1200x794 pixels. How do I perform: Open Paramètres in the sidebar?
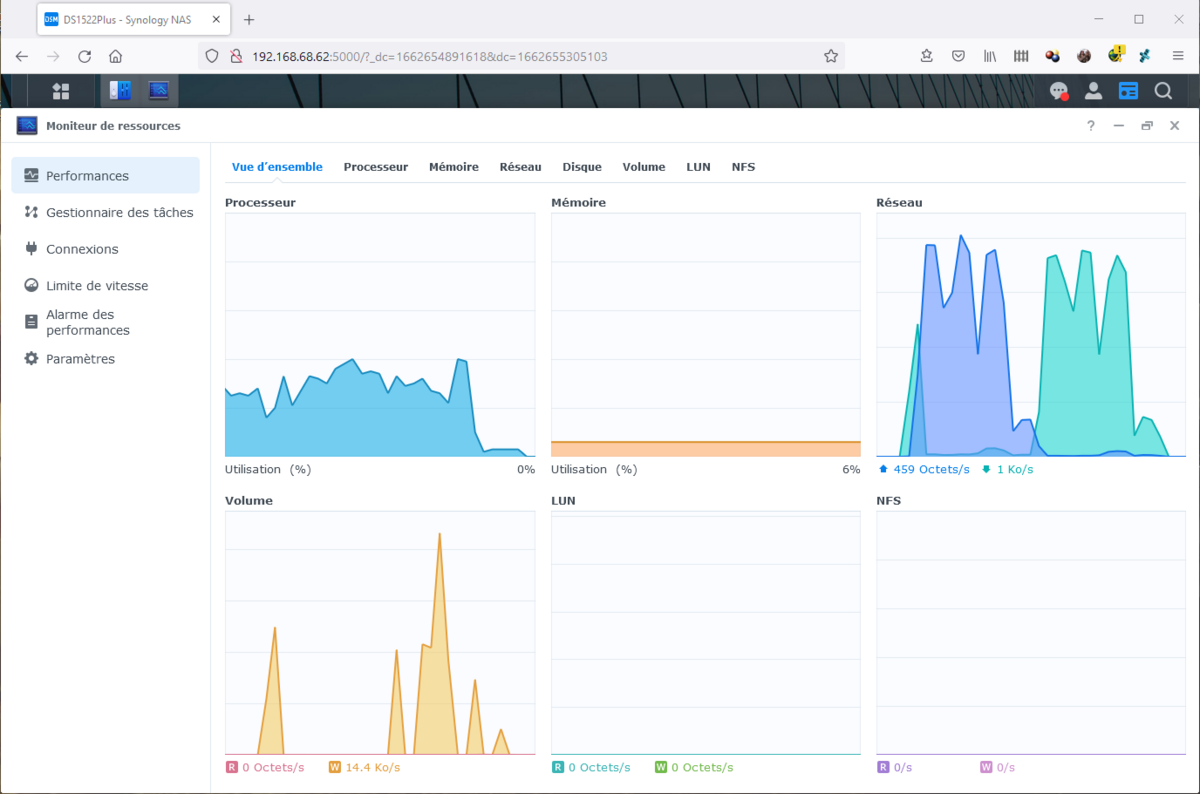pyautogui.click(x=105, y=358)
